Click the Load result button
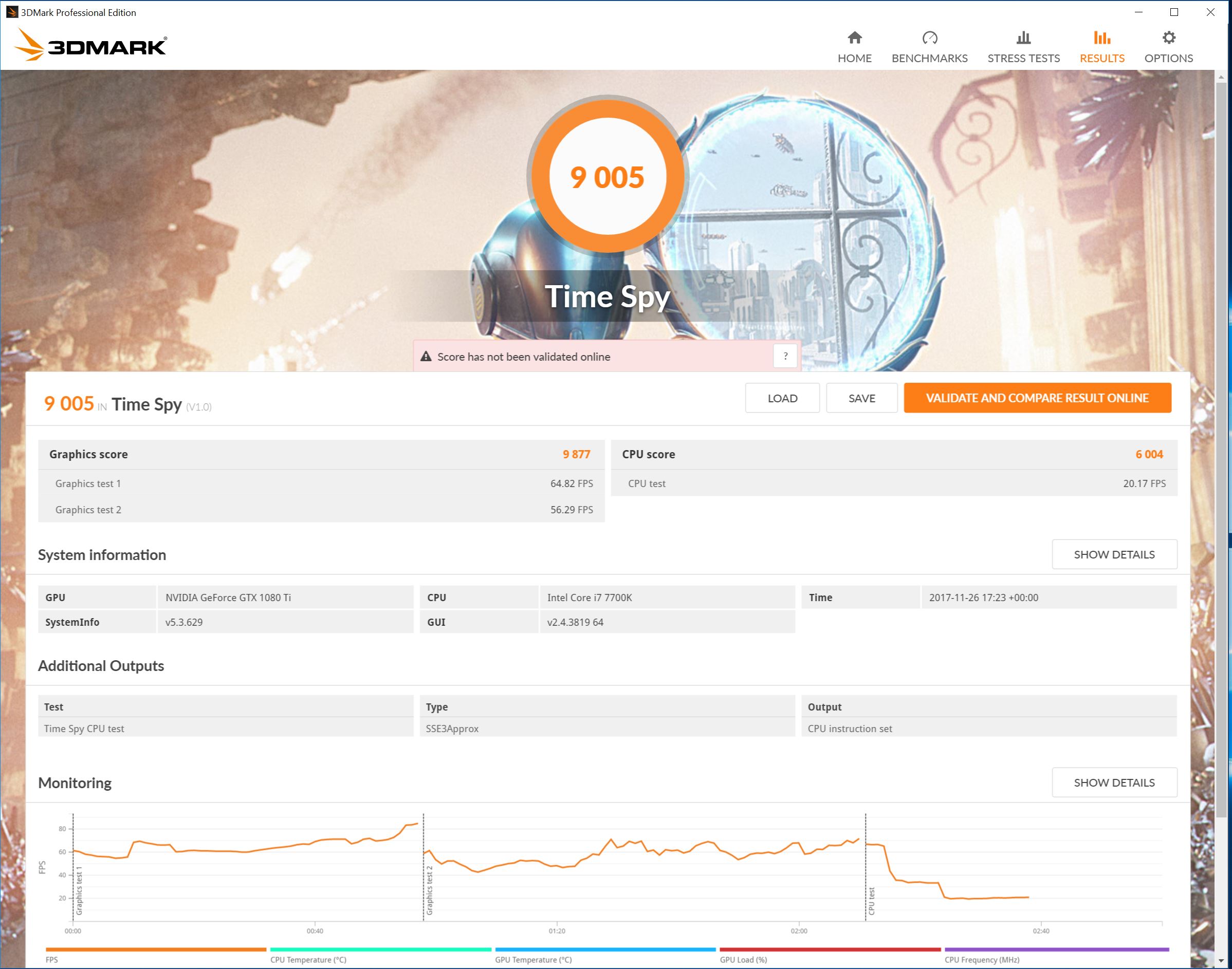The height and width of the screenshot is (969, 1232). (x=782, y=398)
